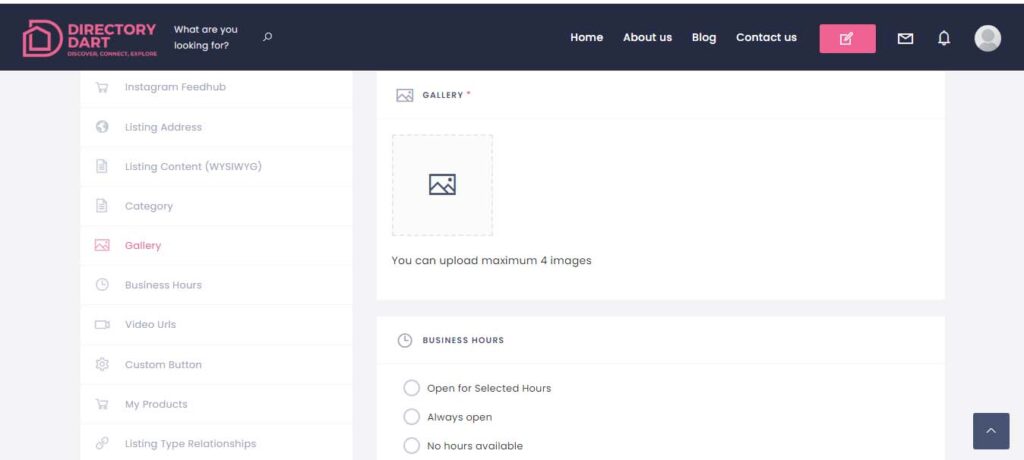Select No hours available radio button
Screen dimensions: 1024x460
pyautogui.click(x=411, y=446)
